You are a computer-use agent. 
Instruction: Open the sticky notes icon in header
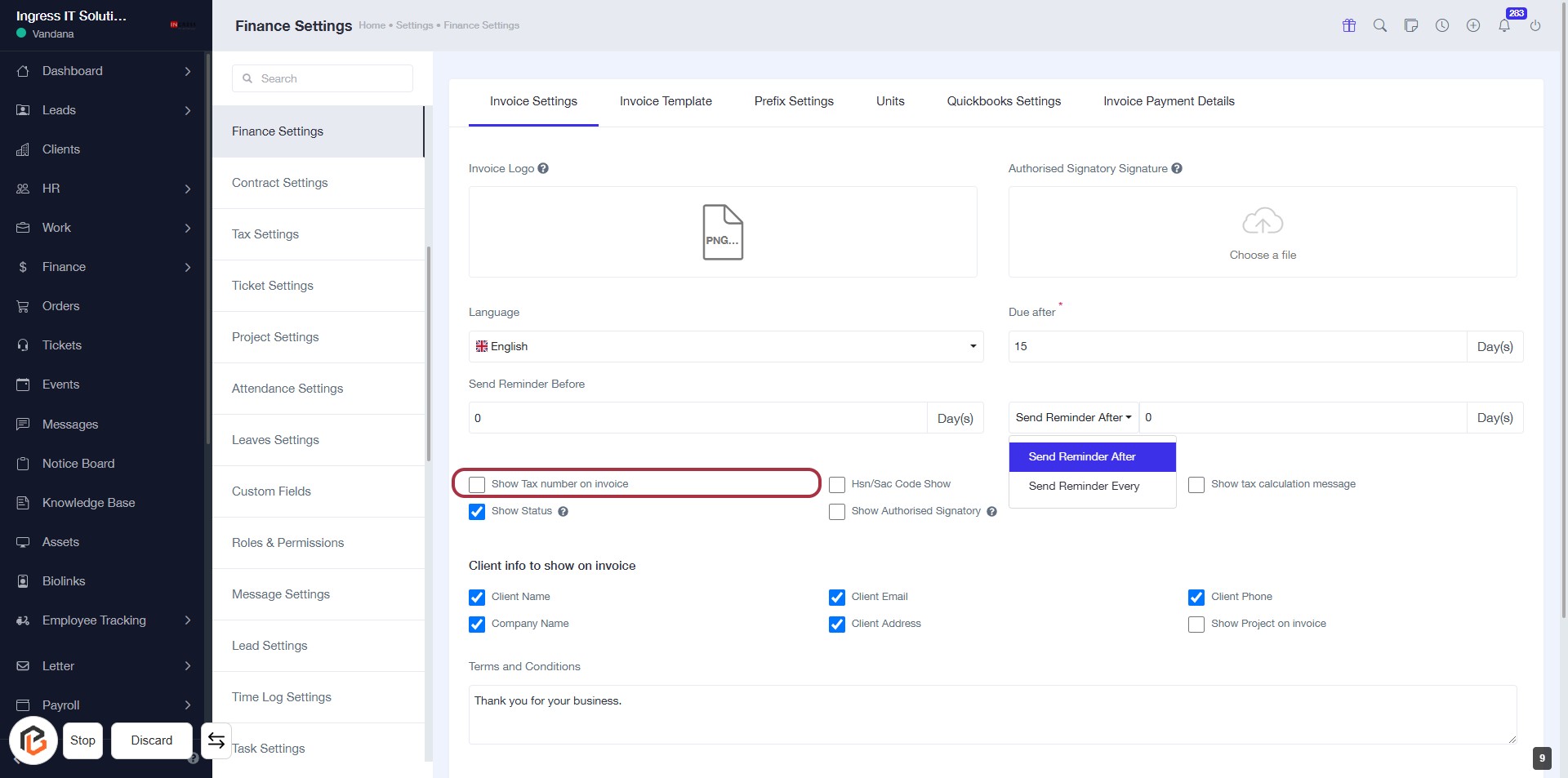[1411, 25]
